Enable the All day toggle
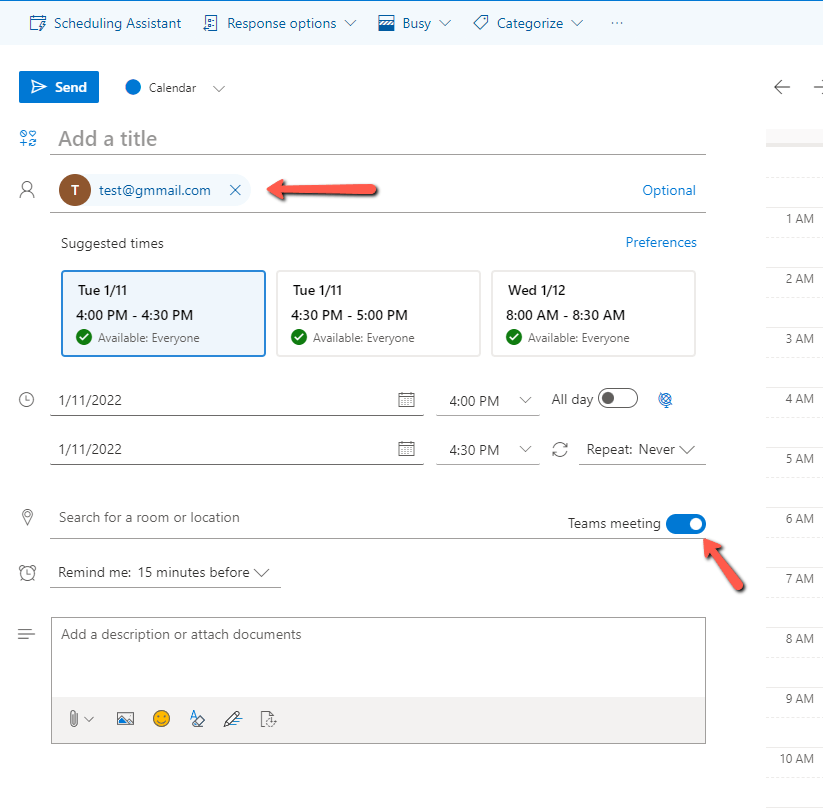The height and width of the screenshot is (809, 823). click(x=617, y=399)
